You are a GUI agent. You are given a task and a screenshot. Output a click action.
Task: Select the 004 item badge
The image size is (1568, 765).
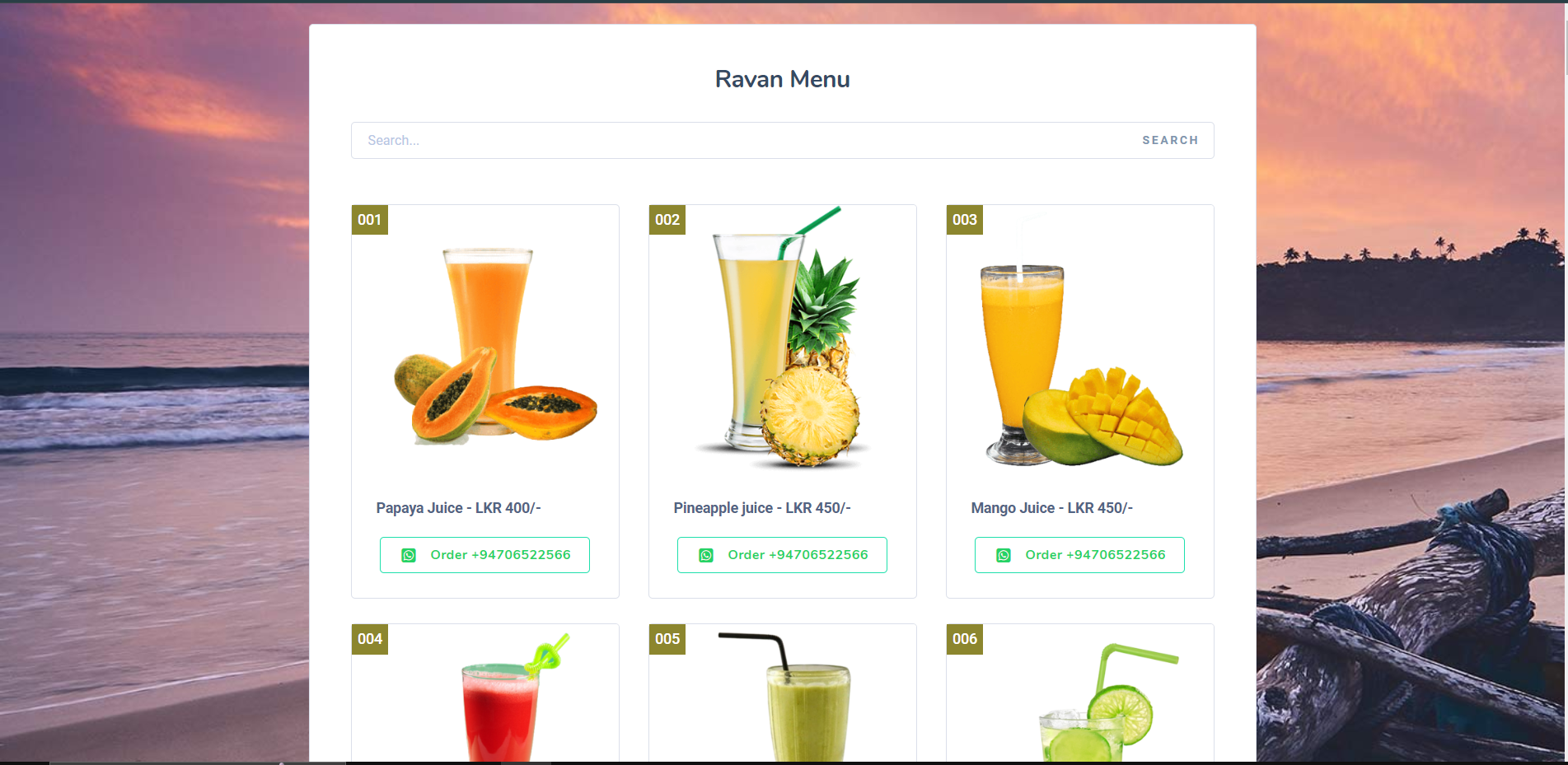point(370,639)
